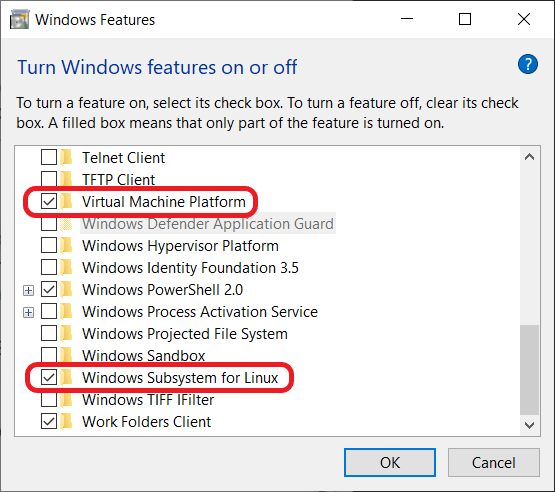The image size is (555, 492).
Task: Click the Telnet Client folder icon
Action: point(67,158)
